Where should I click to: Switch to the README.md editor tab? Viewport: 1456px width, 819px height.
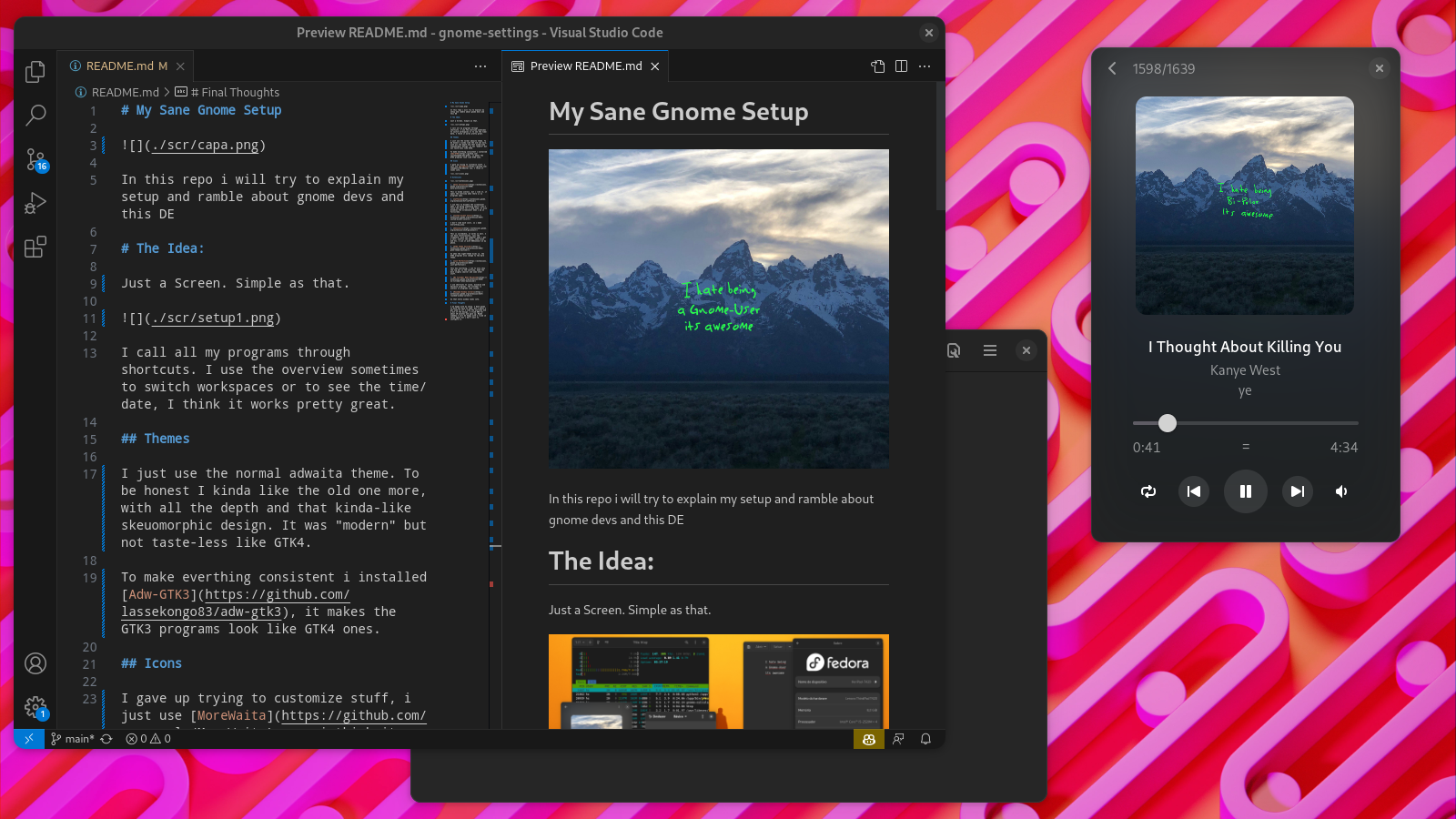click(x=126, y=66)
